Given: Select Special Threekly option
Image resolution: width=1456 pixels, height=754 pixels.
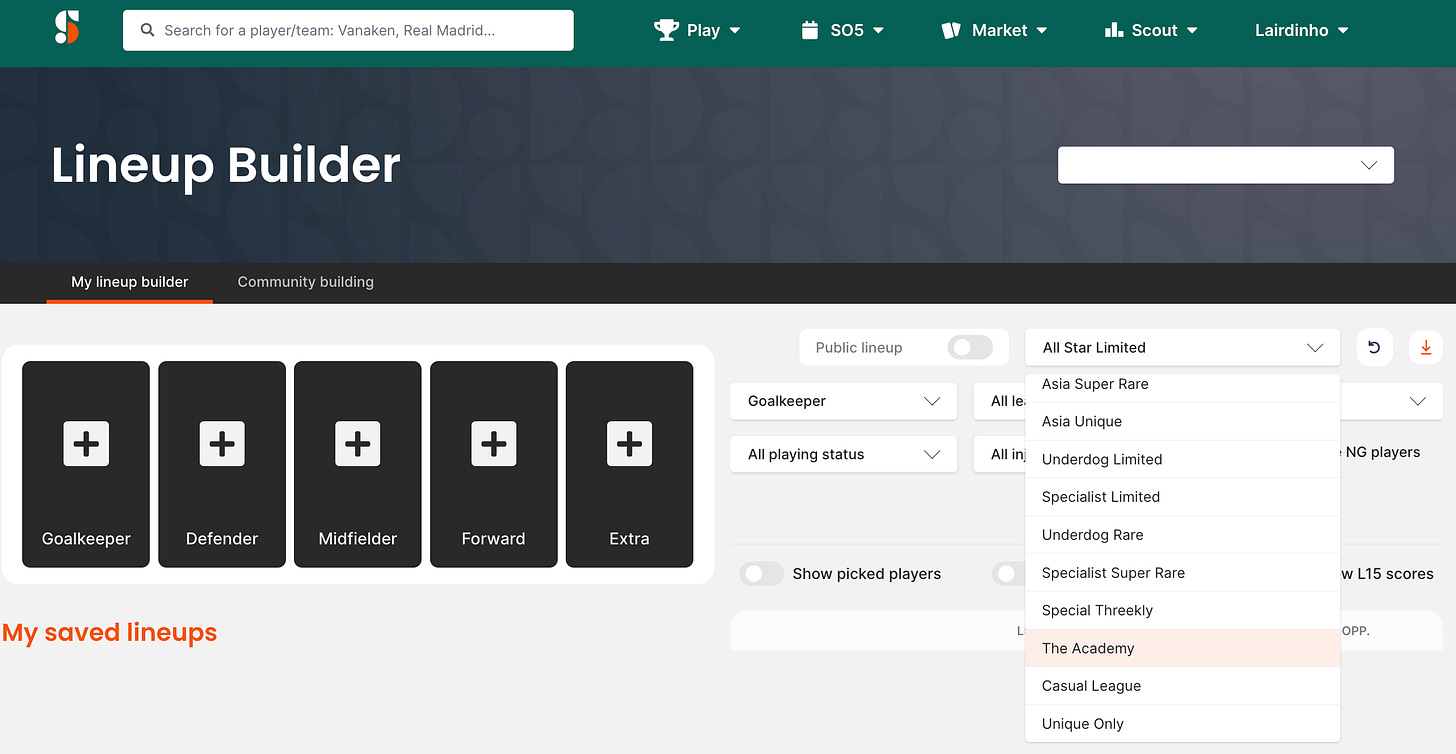Looking at the screenshot, I should (x=1182, y=611).
